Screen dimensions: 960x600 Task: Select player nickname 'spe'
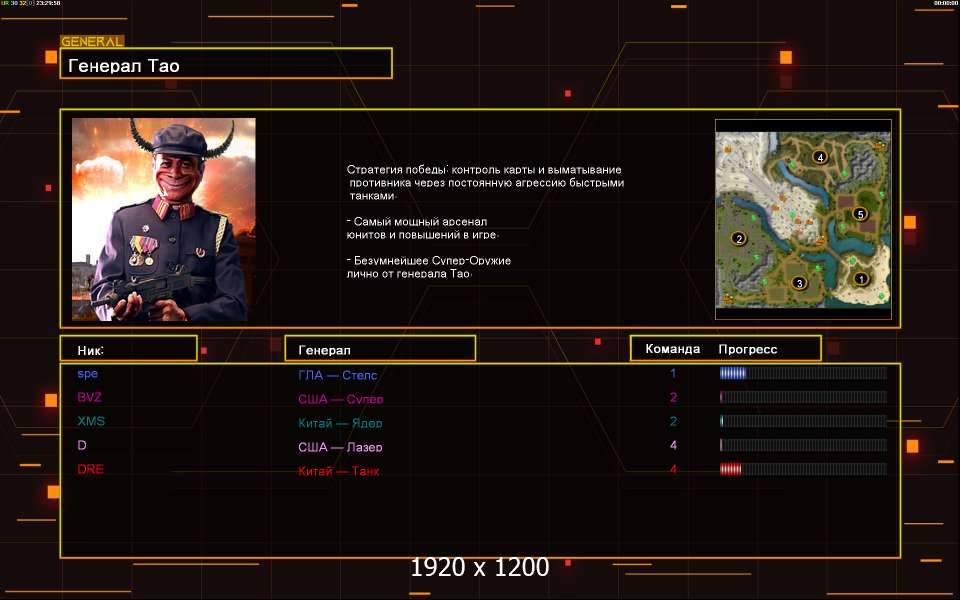(88, 373)
